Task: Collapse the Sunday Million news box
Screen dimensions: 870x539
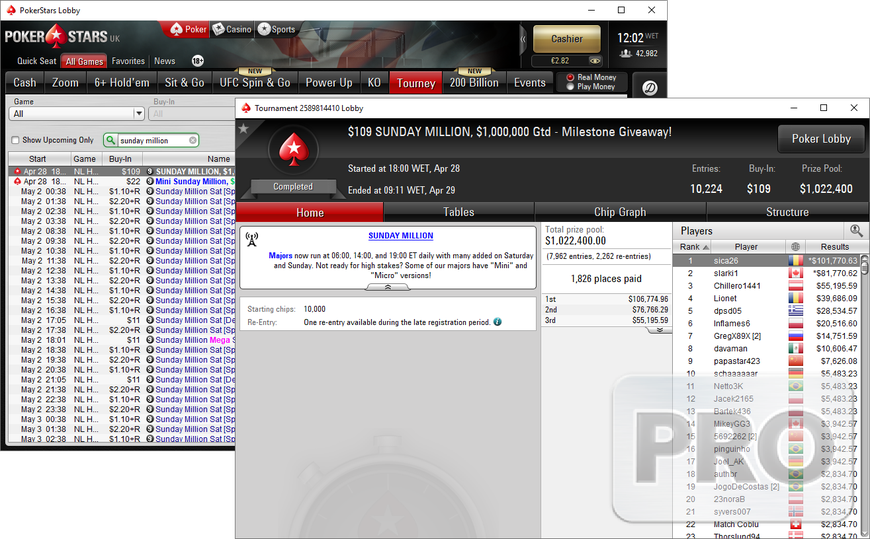Action: click(388, 287)
